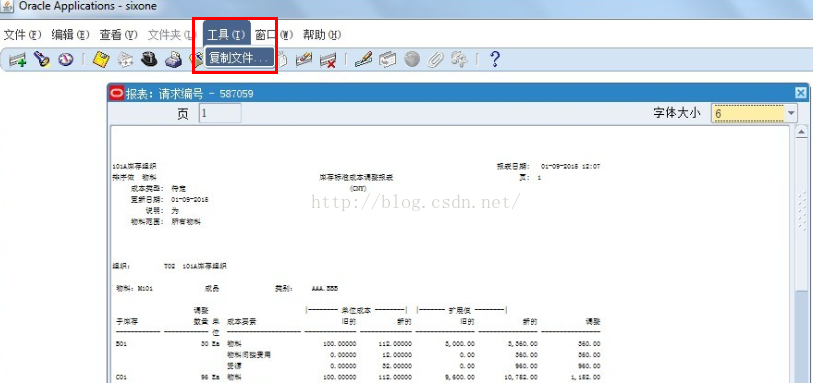Screen dimensions: 813x383
Task: Click the Delete record red X icon
Action: [x=328, y=60]
